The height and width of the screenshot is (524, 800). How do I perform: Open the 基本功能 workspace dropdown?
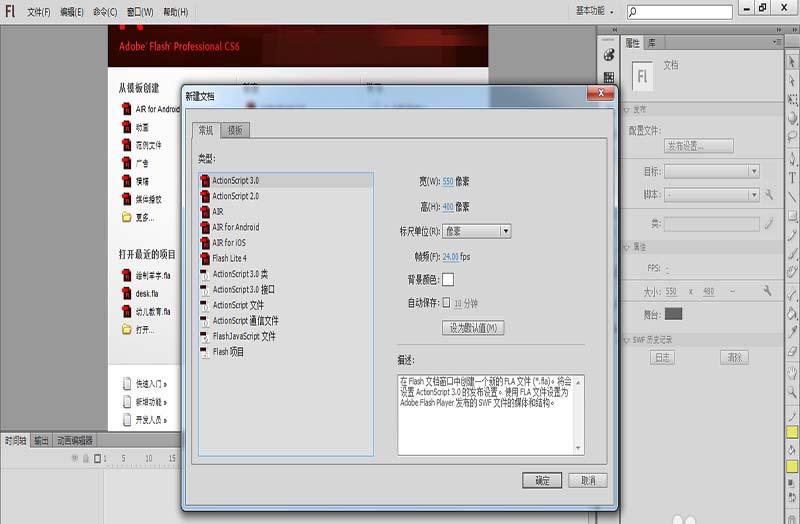click(x=594, y=11)
